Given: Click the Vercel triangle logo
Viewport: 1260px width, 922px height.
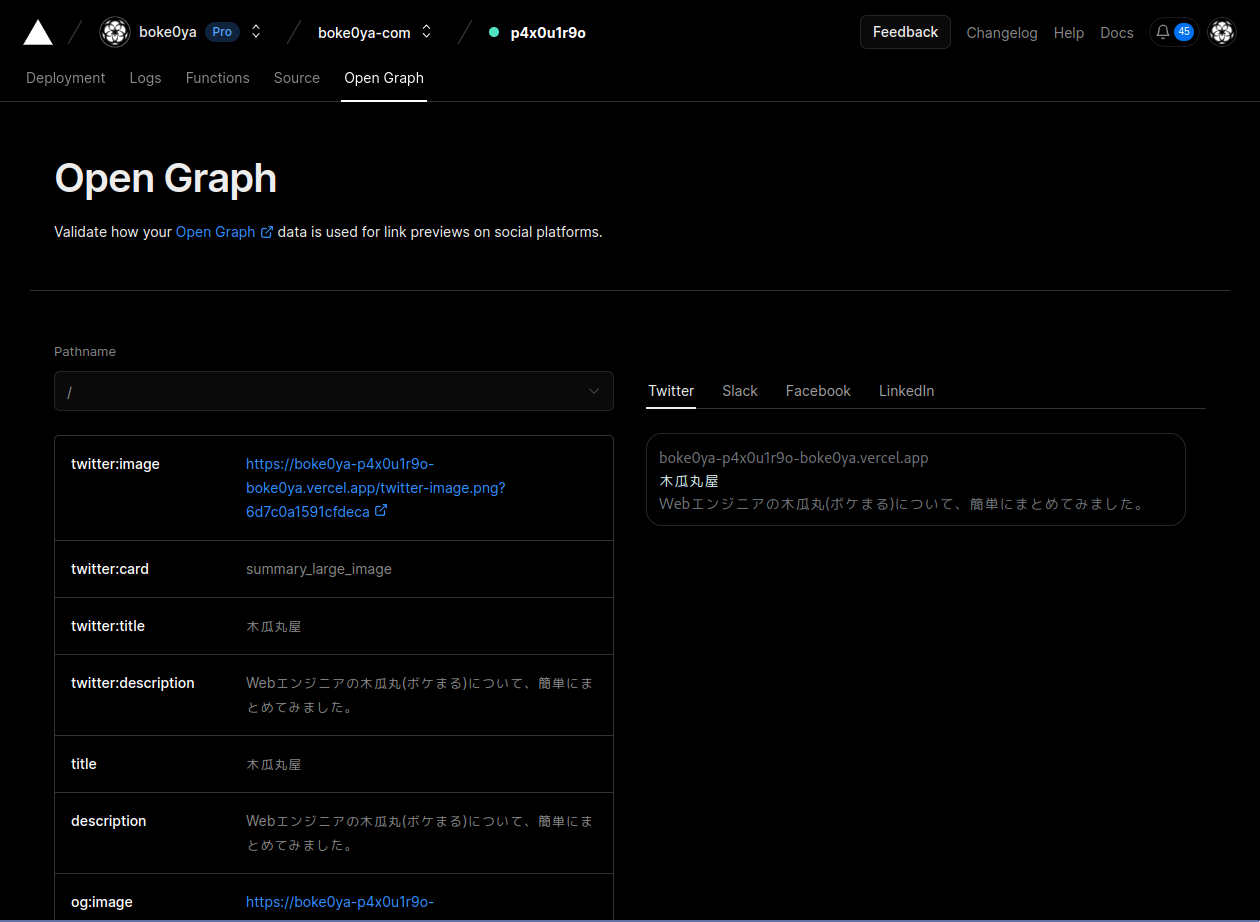Looking at the screenshot, I should pos(37,31).
